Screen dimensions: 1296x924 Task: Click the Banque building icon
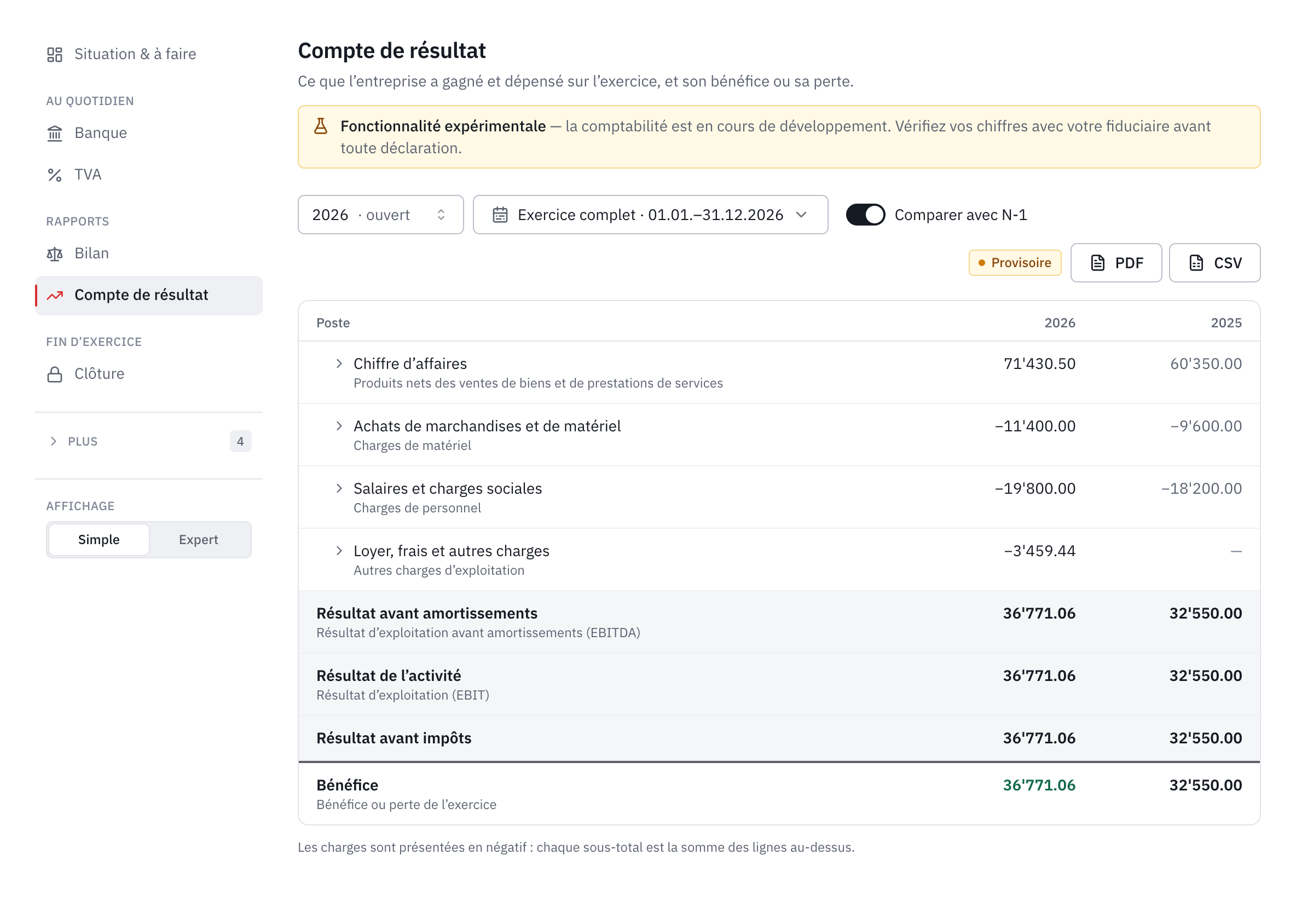[x=55, y=133]
